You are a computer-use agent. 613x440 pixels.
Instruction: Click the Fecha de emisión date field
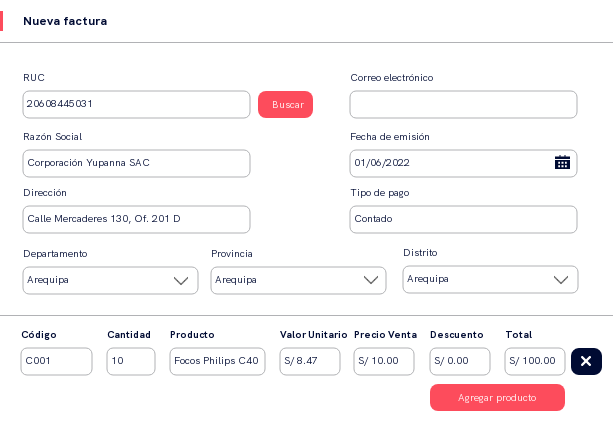click(450, 163)
